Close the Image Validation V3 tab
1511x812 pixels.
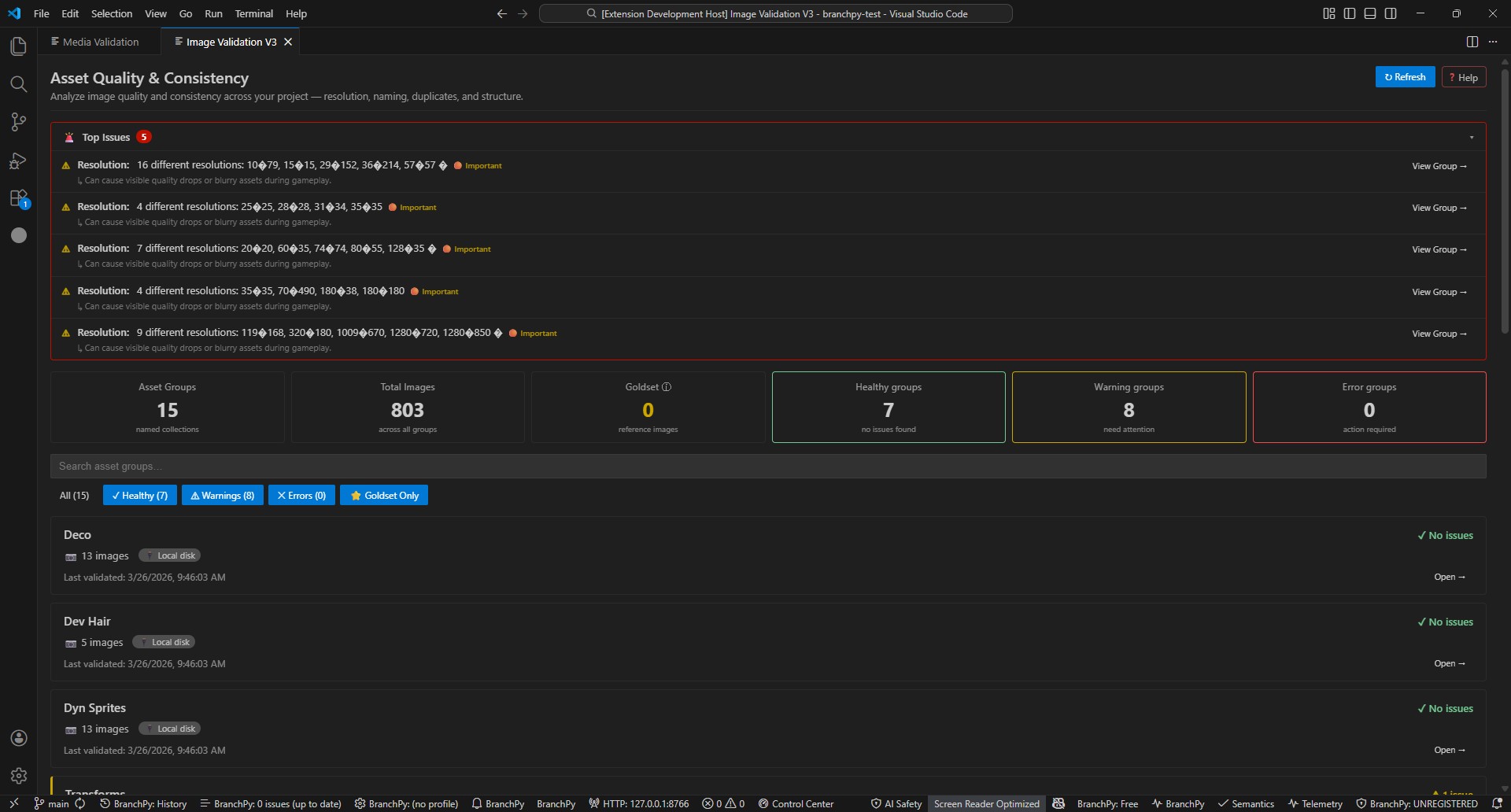[288, 42]
